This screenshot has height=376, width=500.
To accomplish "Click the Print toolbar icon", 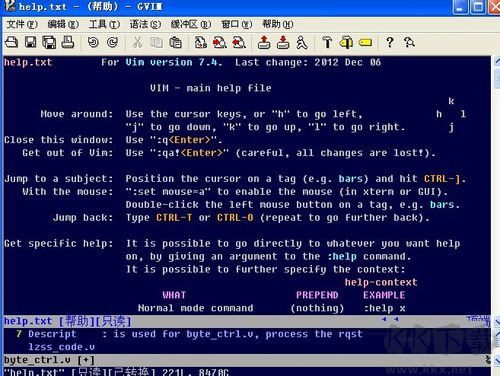I will (x=68, y=42).
